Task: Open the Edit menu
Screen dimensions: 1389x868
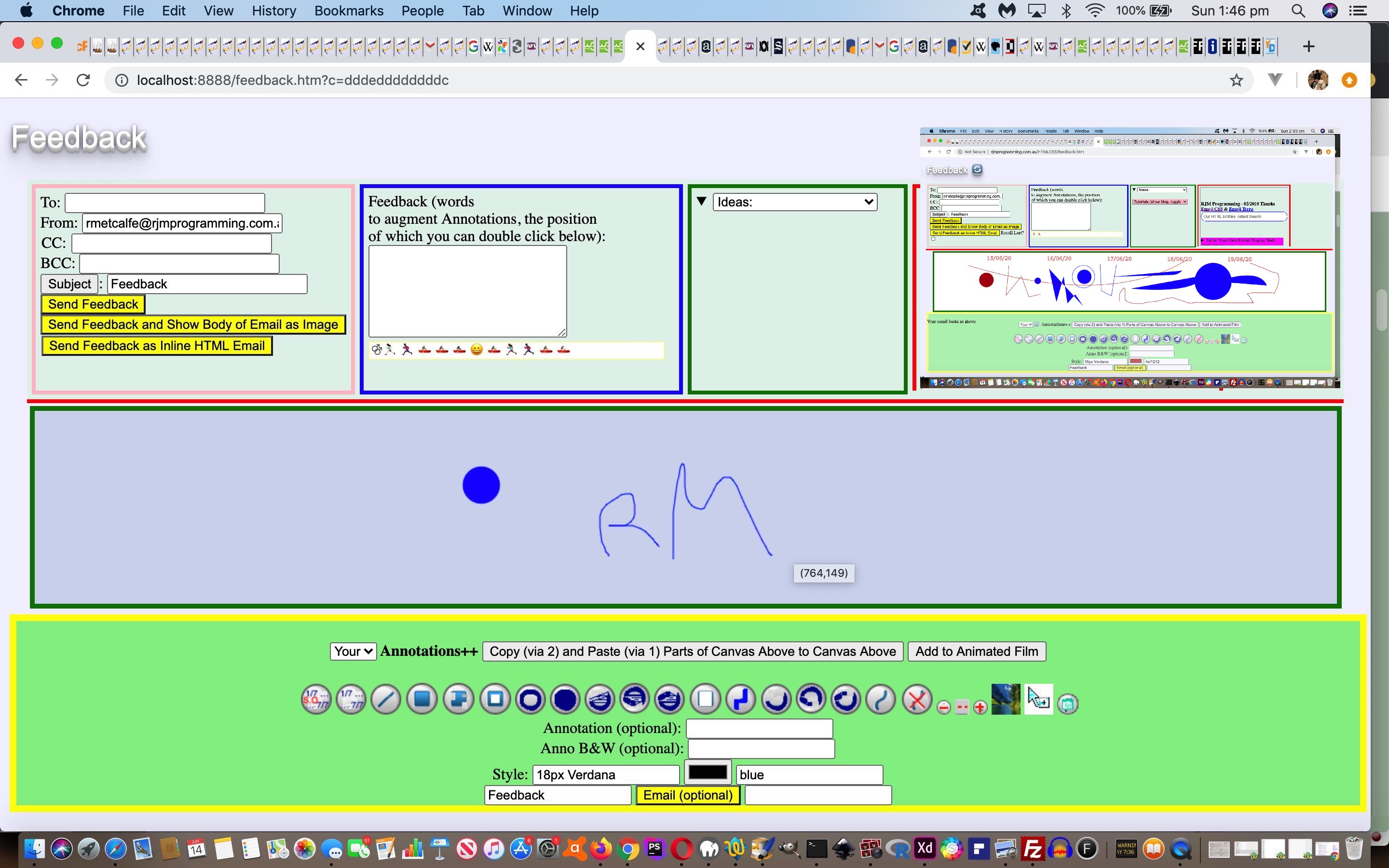Action: pyautogui.click(x=173, y=10)
